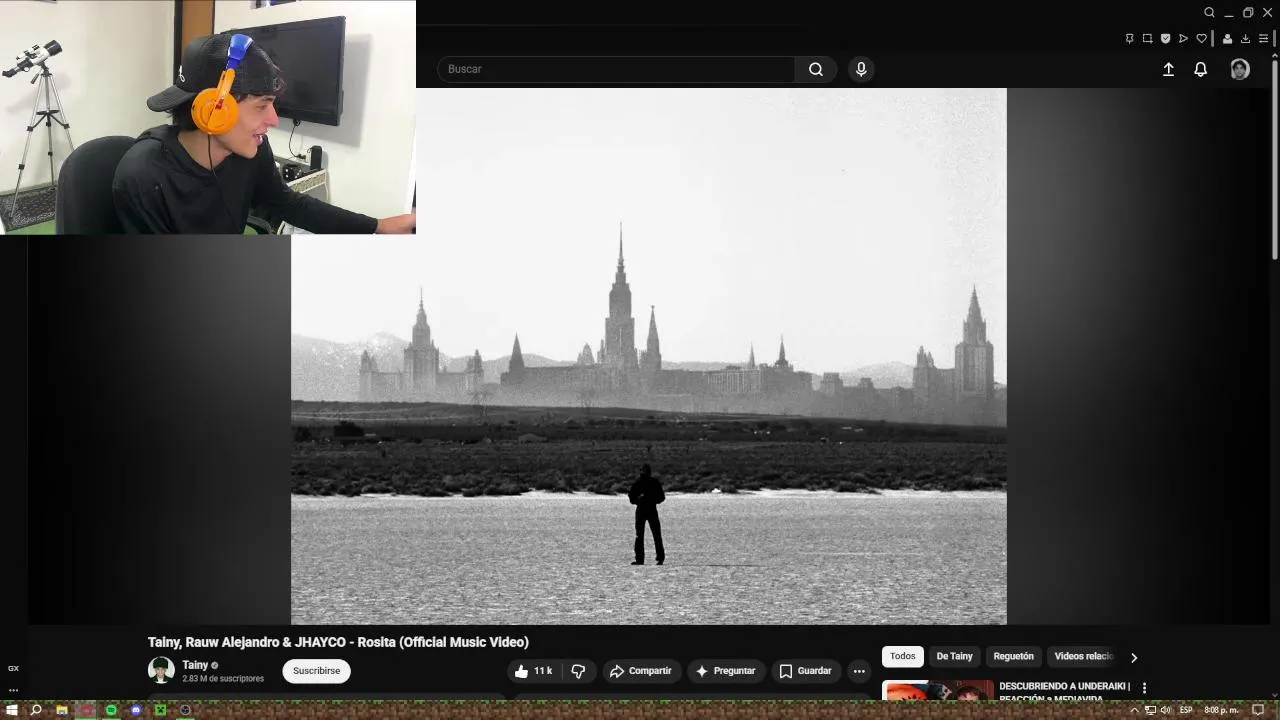Viewport: 1280px width, 720px height.
Task: Open the Windows Start menu
Action: [x=12, y=710]
